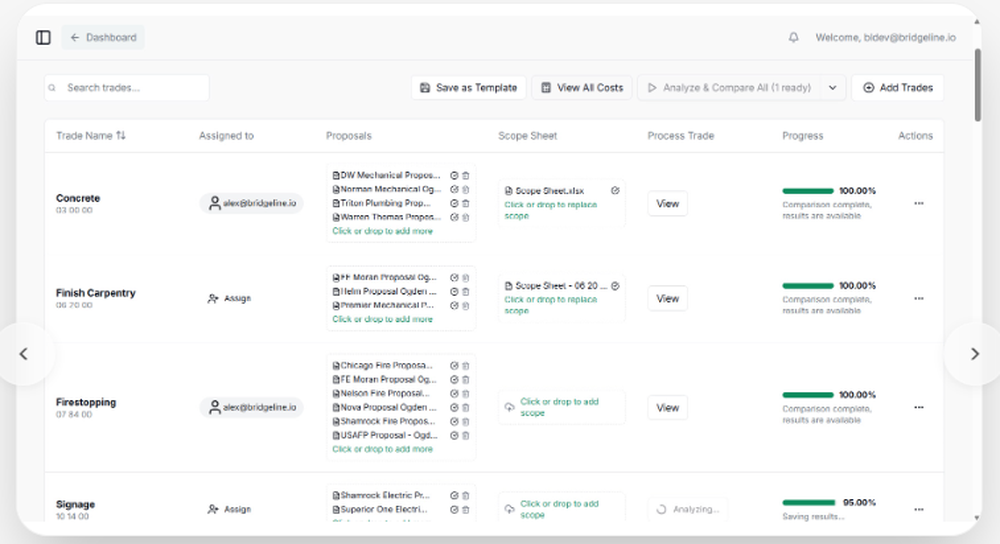Go to next slide with right arrow

tap(974, 354)
